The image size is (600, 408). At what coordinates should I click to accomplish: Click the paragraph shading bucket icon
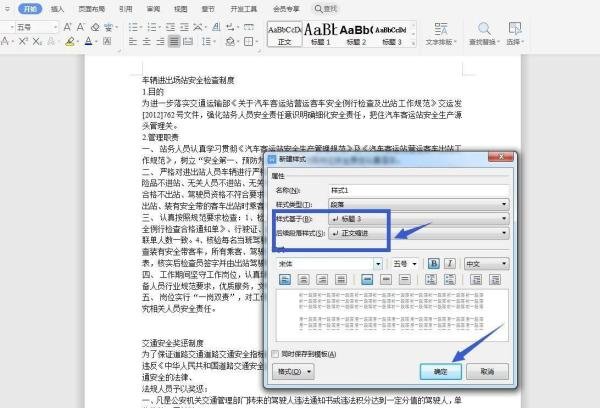pos(230,41)
